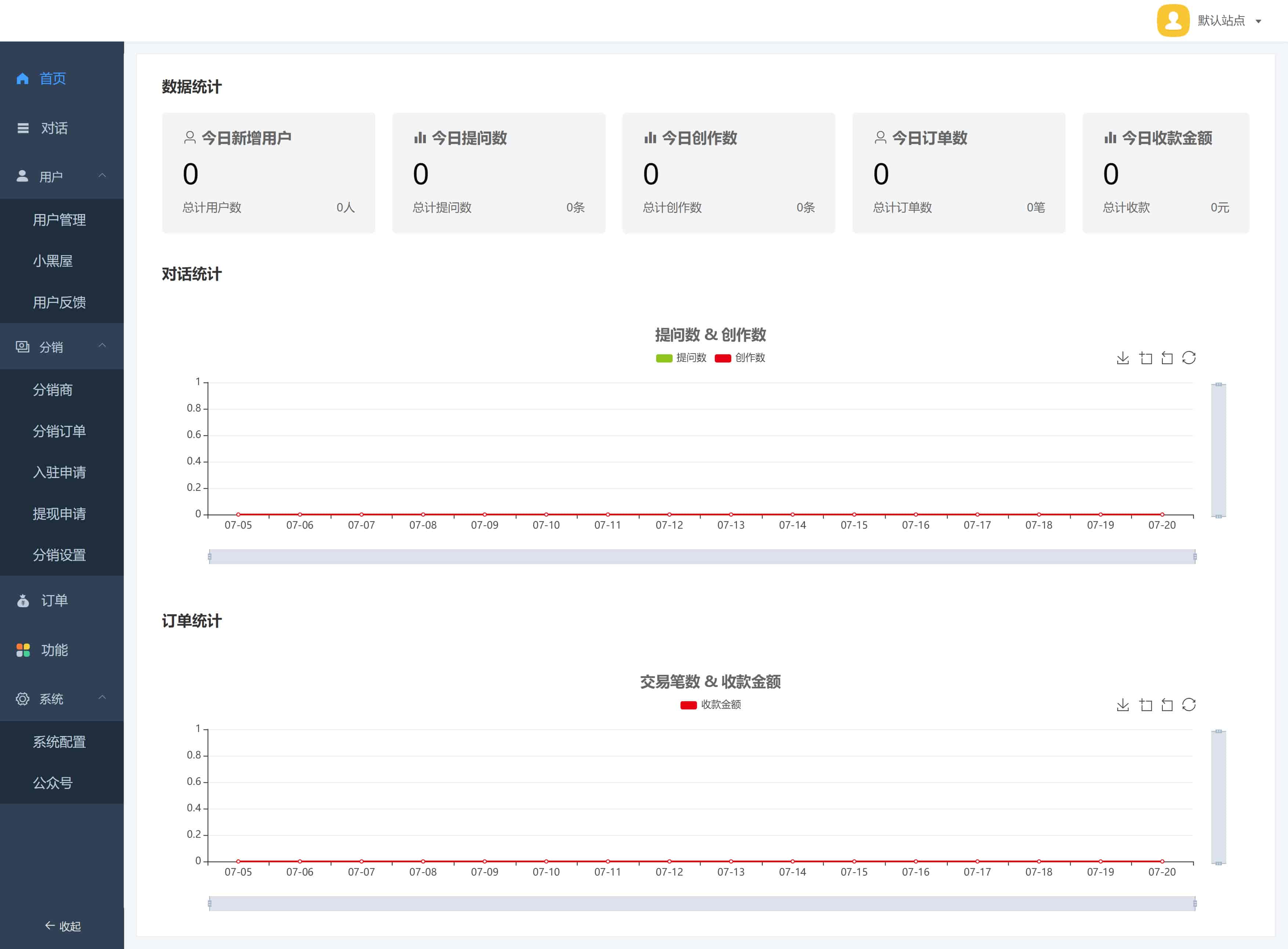Image resolution: width=1288 pixels, height=949 pixels.
Task: Download the 交易笔数 & 收款金额 chart as an image
Action: pyautogui.click(x=1122, y=705)
